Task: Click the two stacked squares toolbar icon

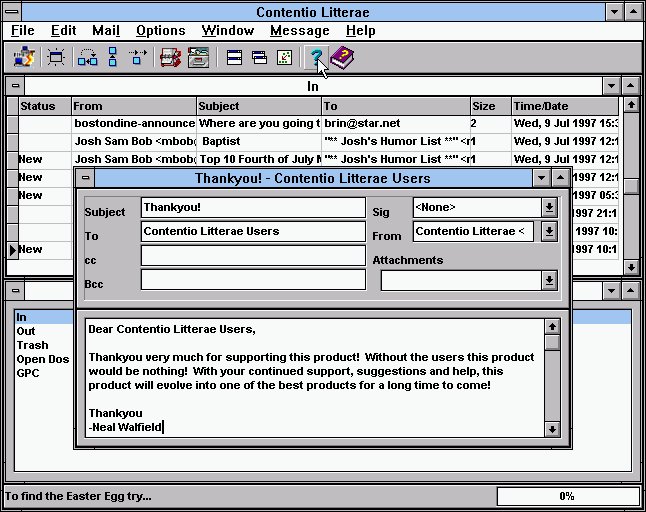Action: [112, 57]
